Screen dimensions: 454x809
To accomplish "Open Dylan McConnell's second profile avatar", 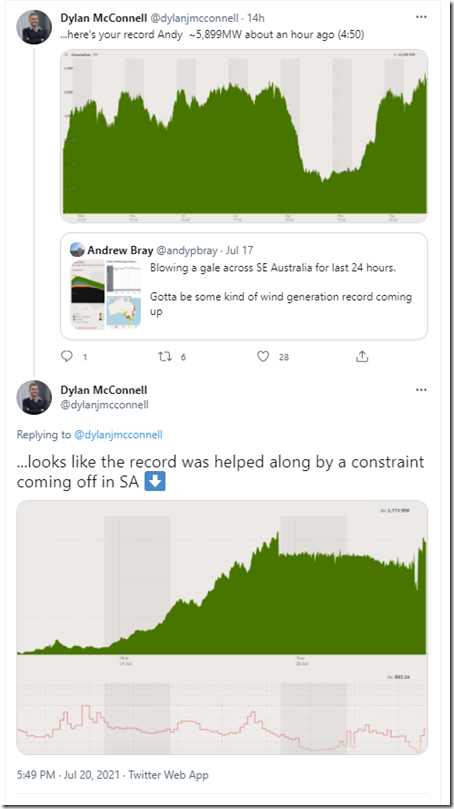I will 34,397.
